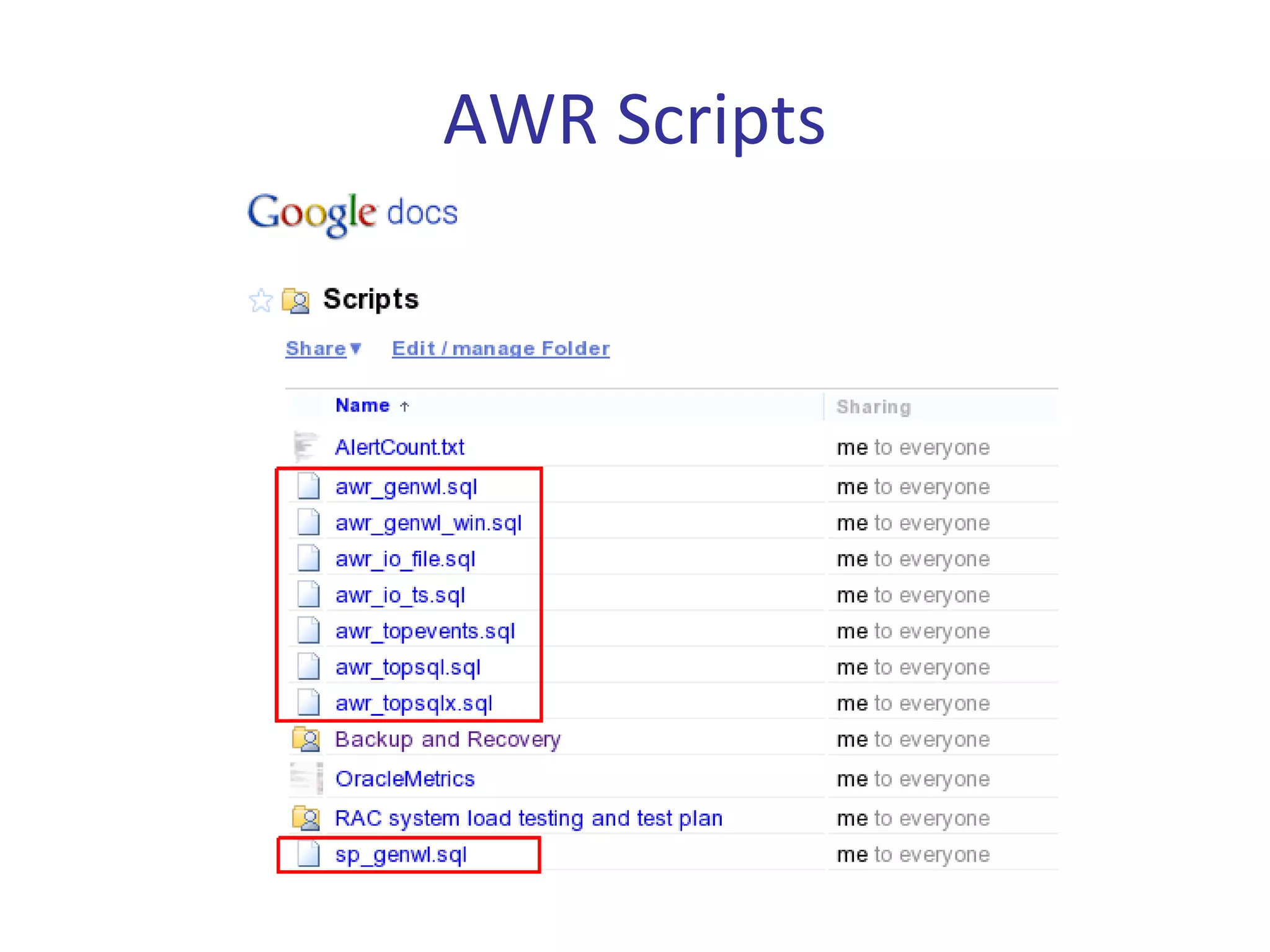Click sharing status of RAC system load testing row
Screen dimensions: 1270x952
(x=913, y=819)
